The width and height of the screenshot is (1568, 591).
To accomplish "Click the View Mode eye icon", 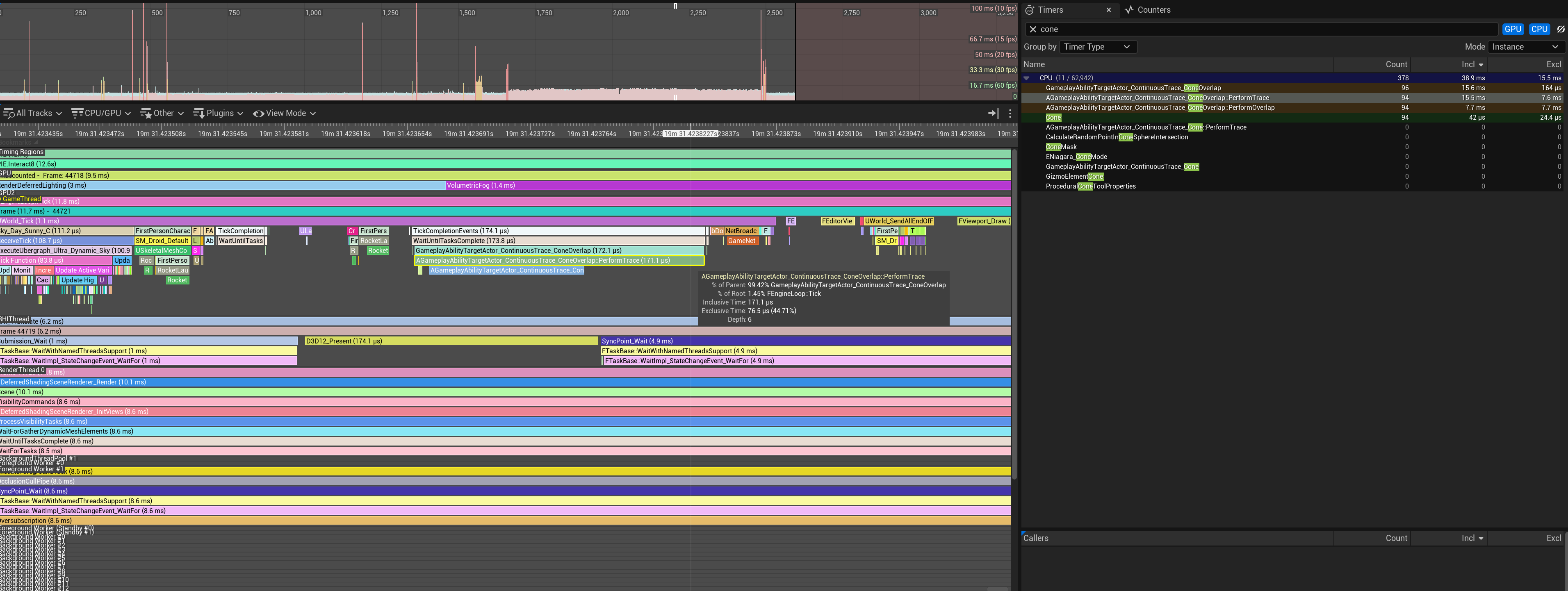I will click(259, 113).
